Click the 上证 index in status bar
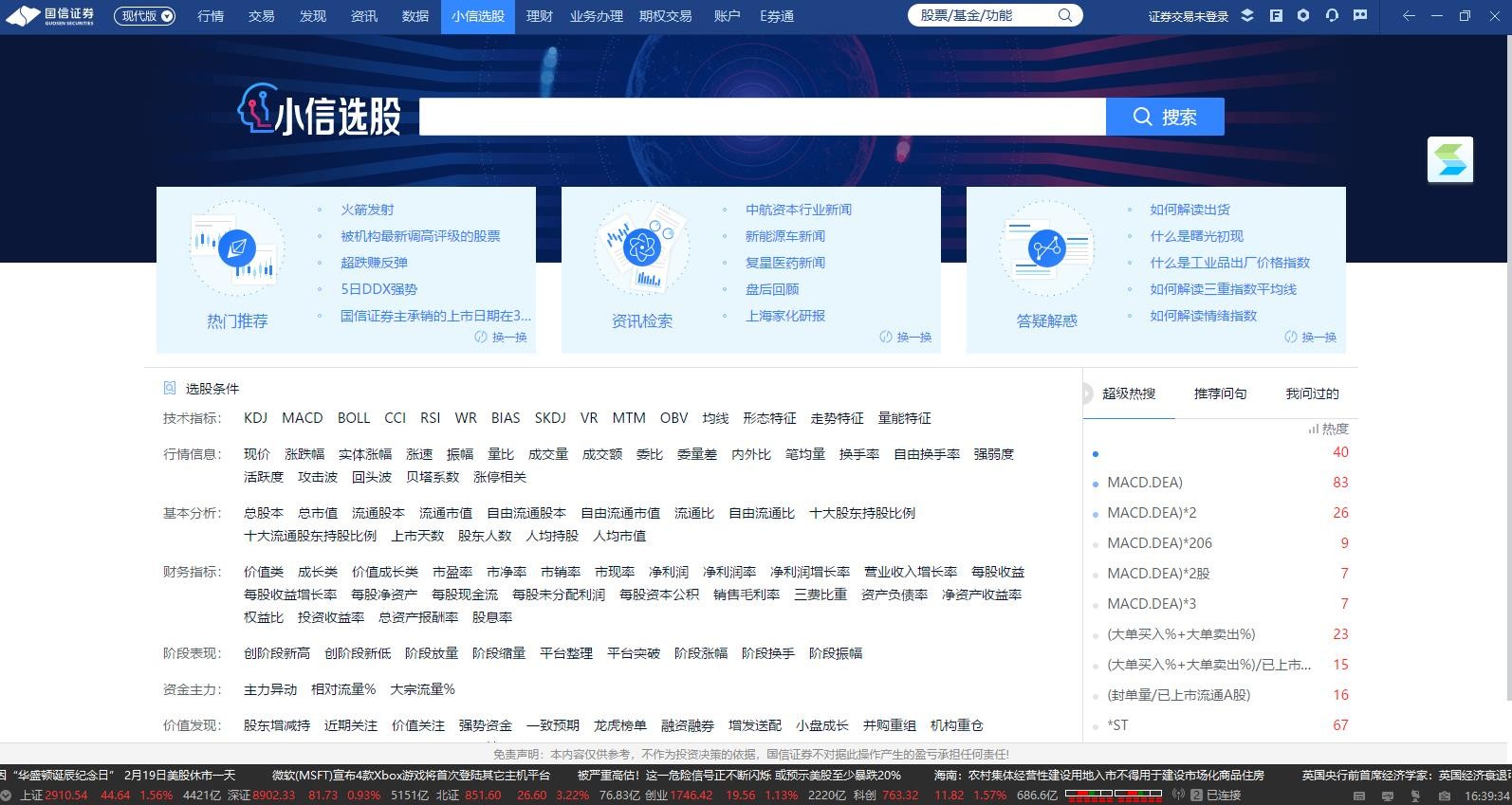1512x805 pixels. pos(32,796)
